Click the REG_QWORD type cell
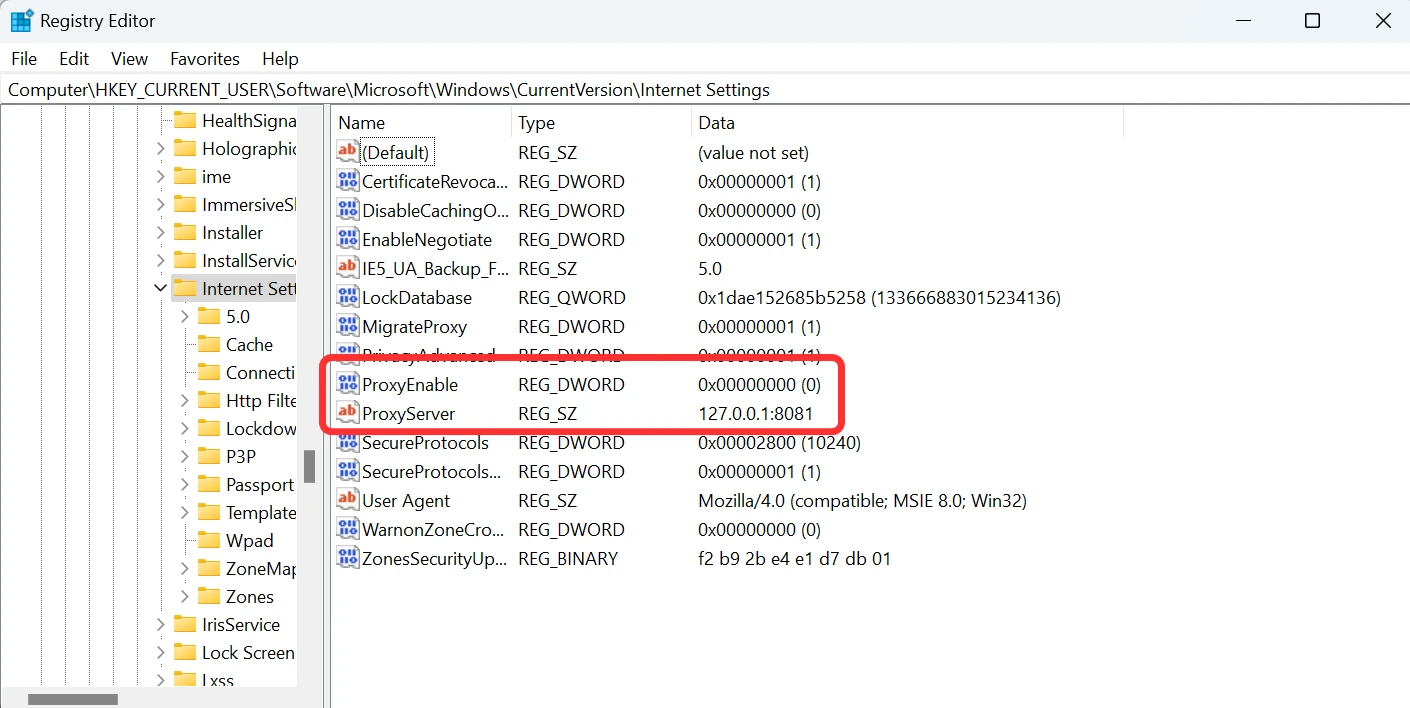This screenshot has width=1410, height=708. click(572, 298)
